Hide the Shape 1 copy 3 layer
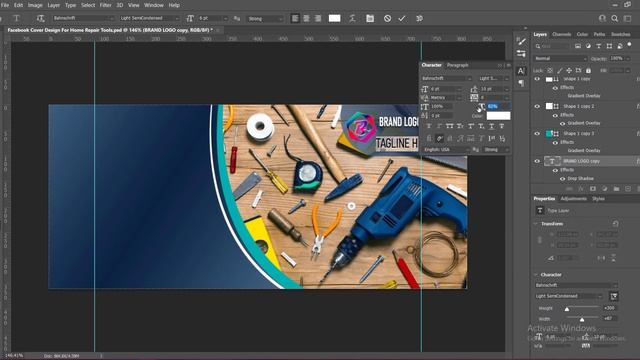 (537, 134)
